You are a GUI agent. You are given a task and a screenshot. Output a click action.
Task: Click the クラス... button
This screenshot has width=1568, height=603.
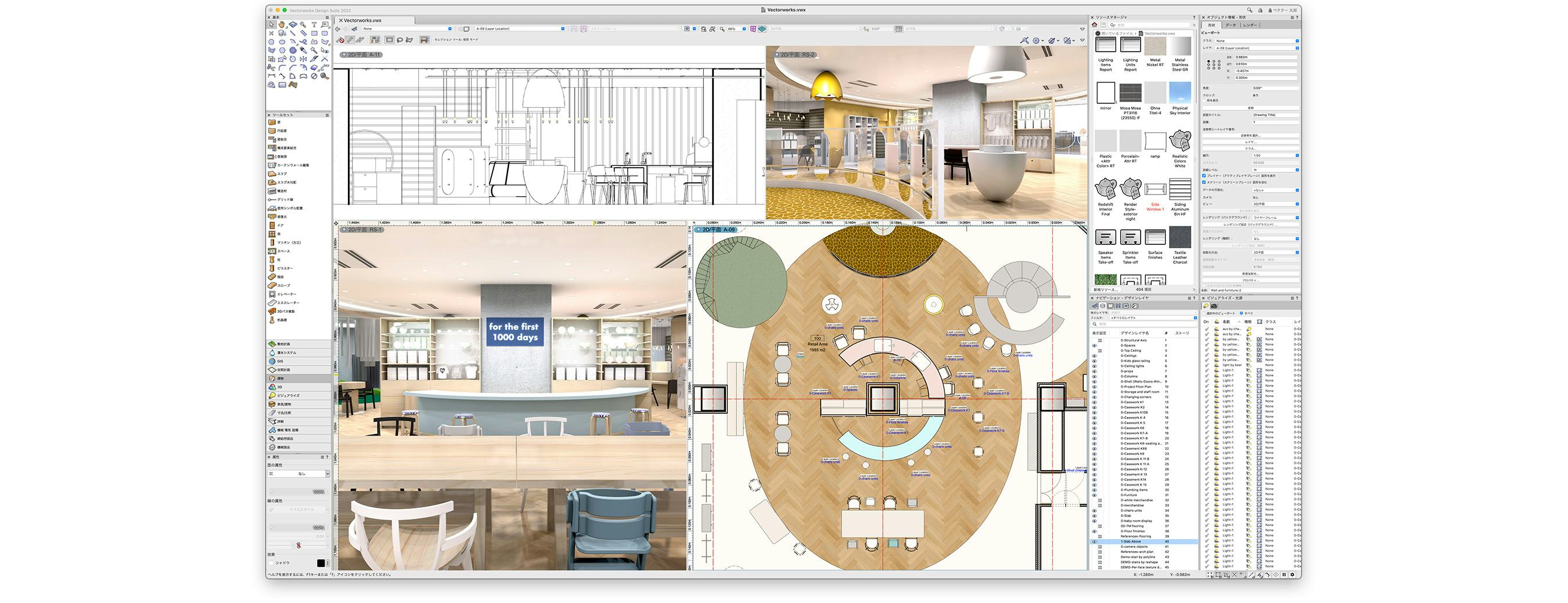click(x=1251, y=149)
